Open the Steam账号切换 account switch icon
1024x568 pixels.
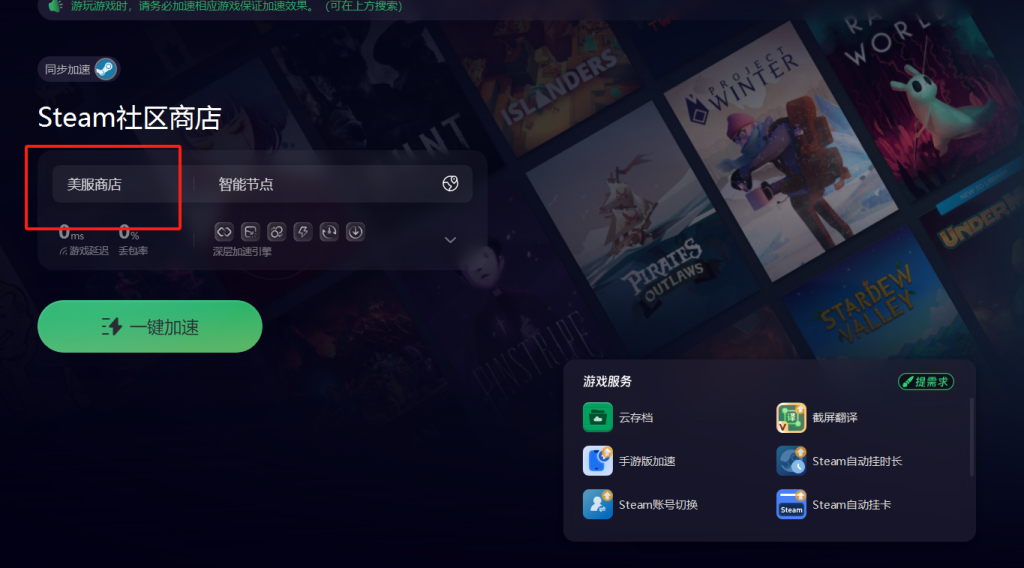coord(598,505)
